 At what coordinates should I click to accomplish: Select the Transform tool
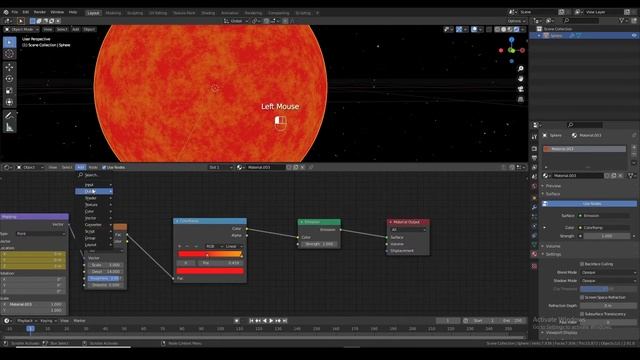point(10,102)
